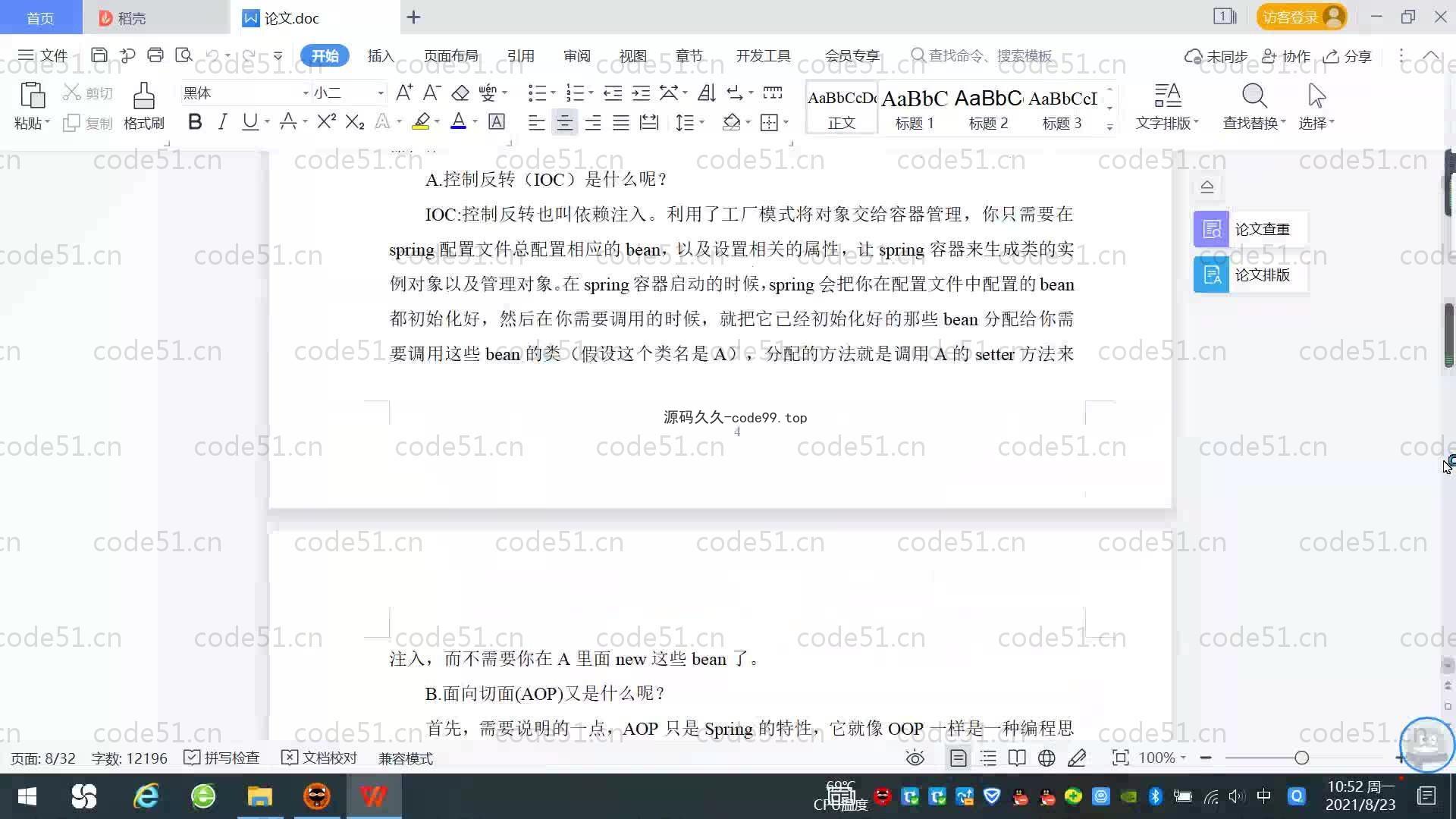The image size is (1456, 819).
Task: Toggle center alignment
Action: point(564,122)
